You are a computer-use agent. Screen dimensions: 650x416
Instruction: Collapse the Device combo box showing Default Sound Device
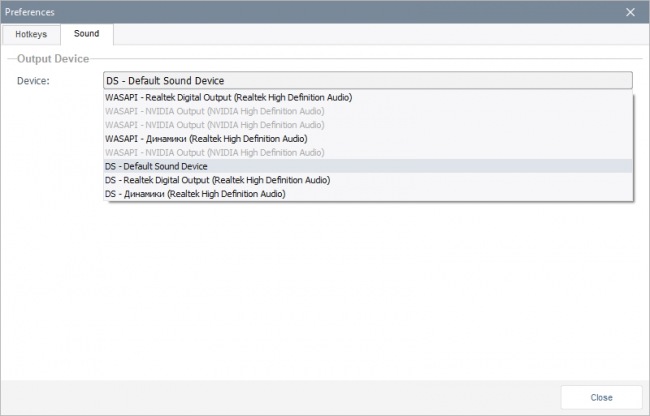click(x=368, y=80)
